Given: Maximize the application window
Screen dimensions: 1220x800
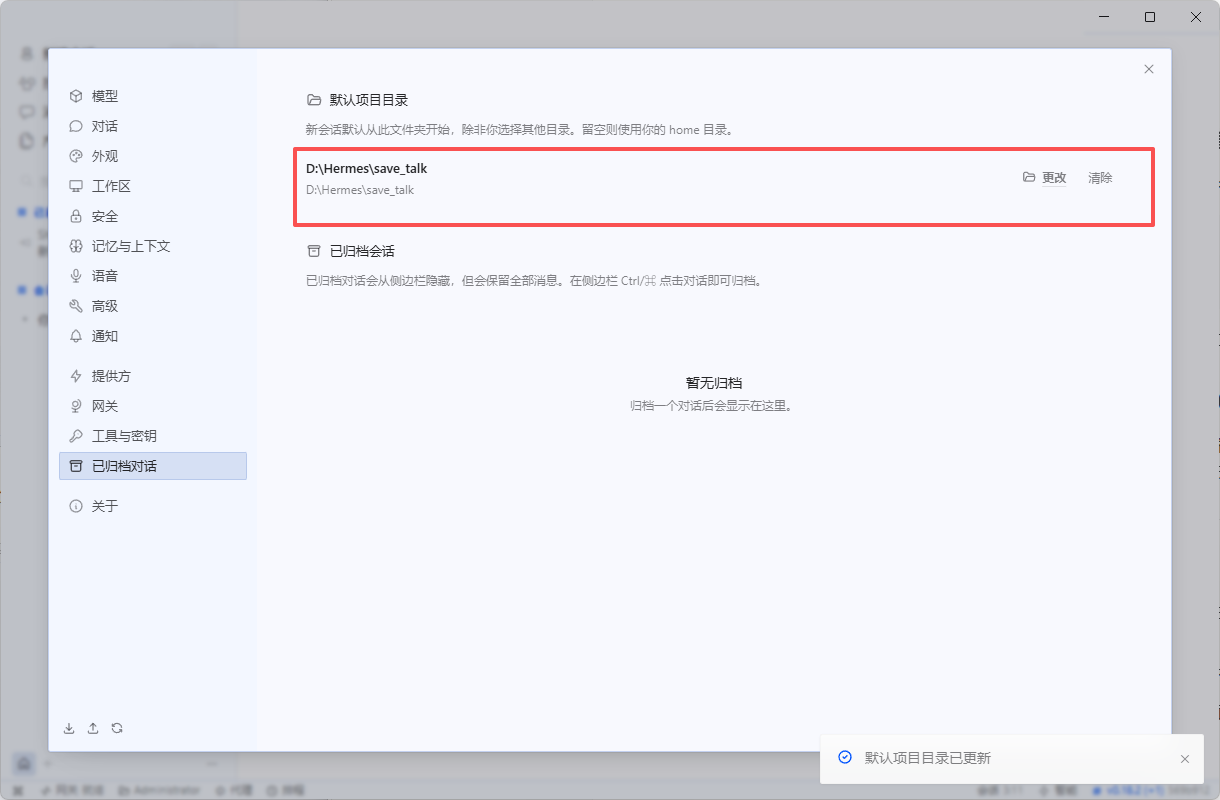Looking at the screenshot, I should pos(1150,17).
